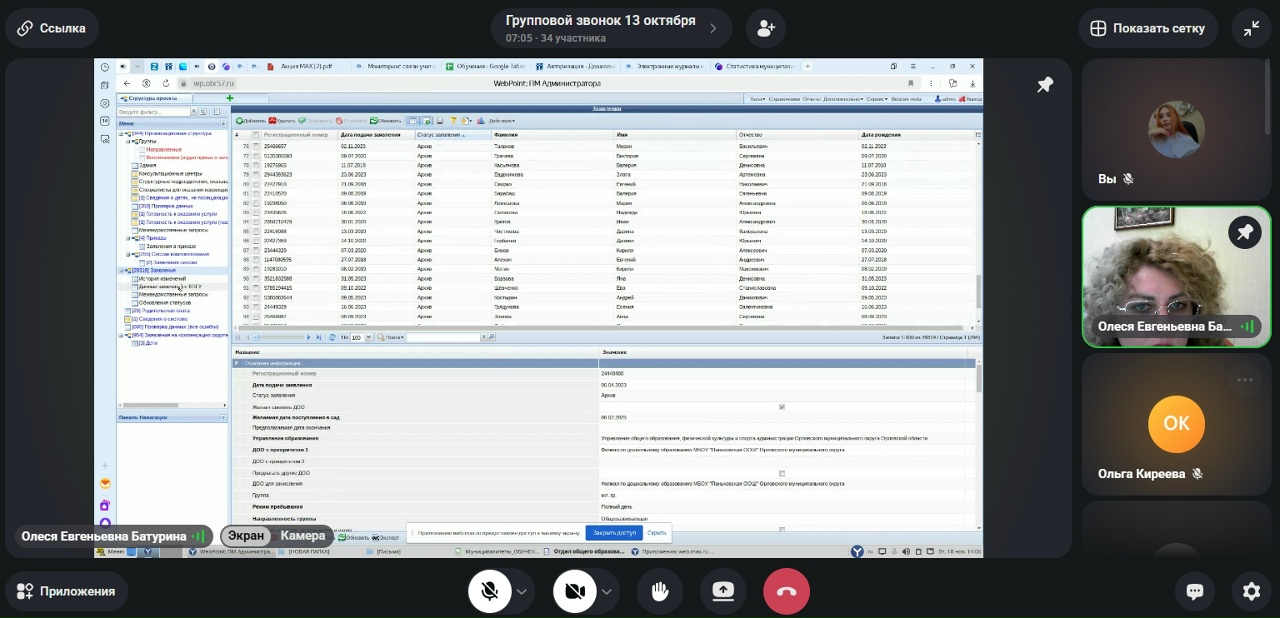1280x618 pixels.
Task: Click the more options dots on Ольга's tile
Action: point(1244,380)
